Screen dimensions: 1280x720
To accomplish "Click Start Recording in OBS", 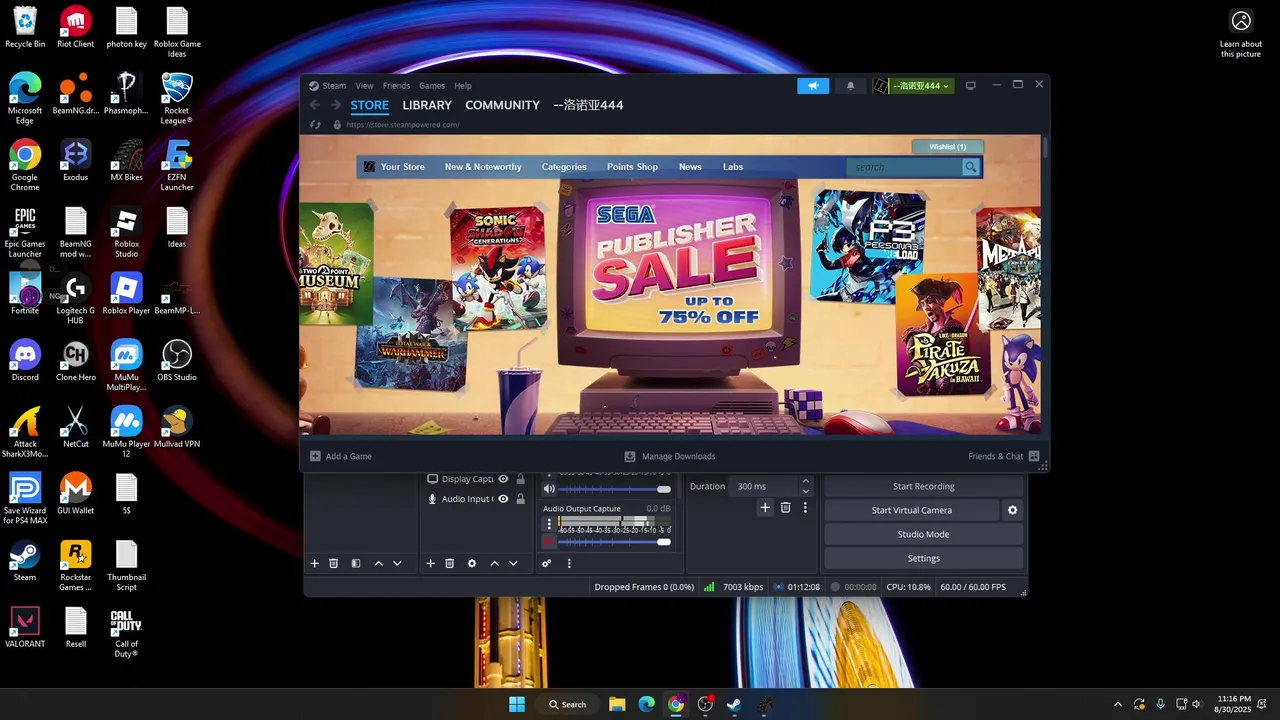I will pos(923,486).
